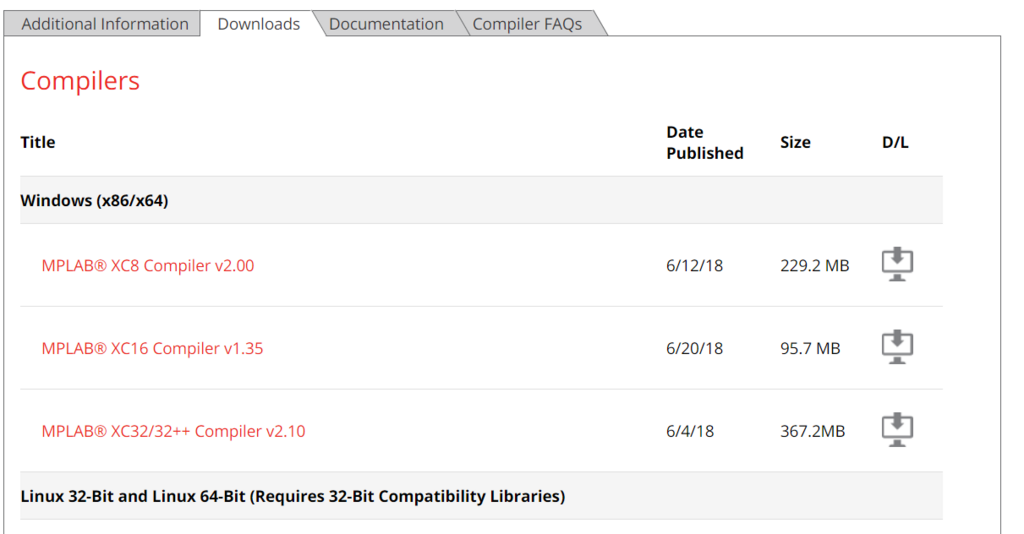Download the MPLAB XC8 Compiler v2.00 installer icon
The image size is (1024, 534).
[897, 264]
